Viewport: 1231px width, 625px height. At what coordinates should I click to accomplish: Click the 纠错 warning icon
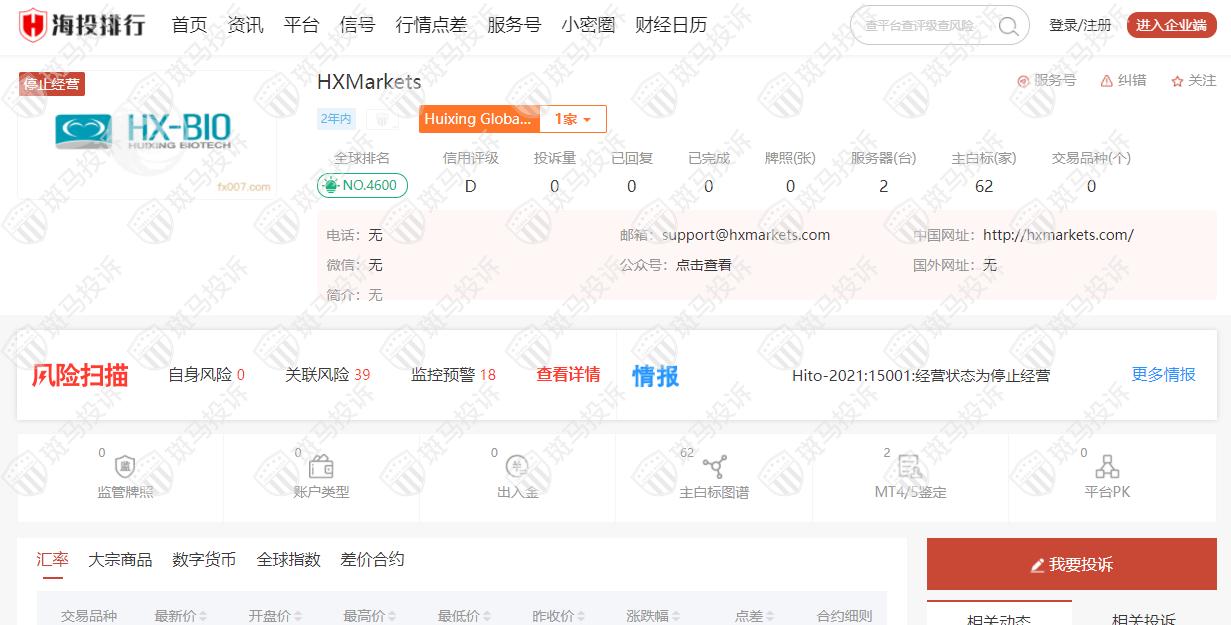1106,81
